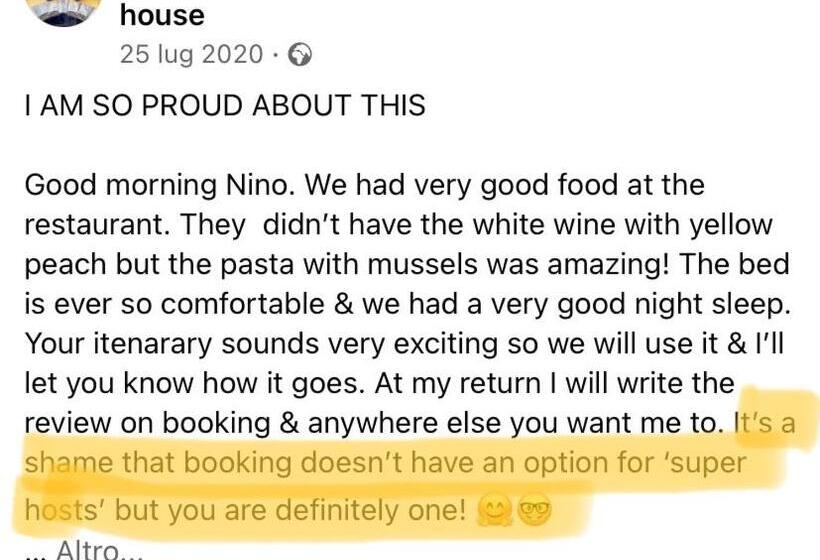Image resolution: width=820 pixels, height=560 pixels.
Task: Open the "house" page name link
Action: click(x=161, y=15)
